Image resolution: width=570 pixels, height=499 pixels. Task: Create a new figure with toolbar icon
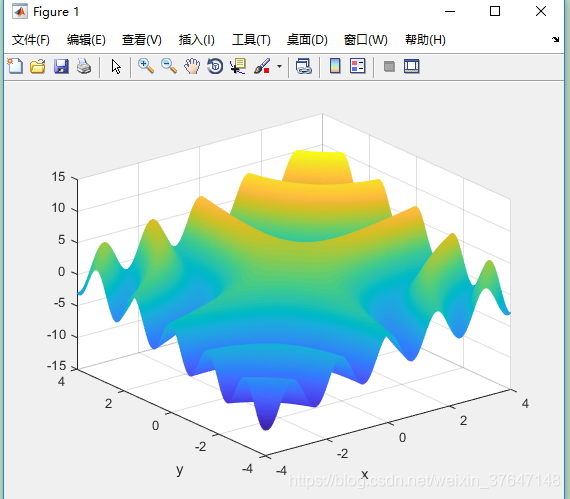click(15, 67)
